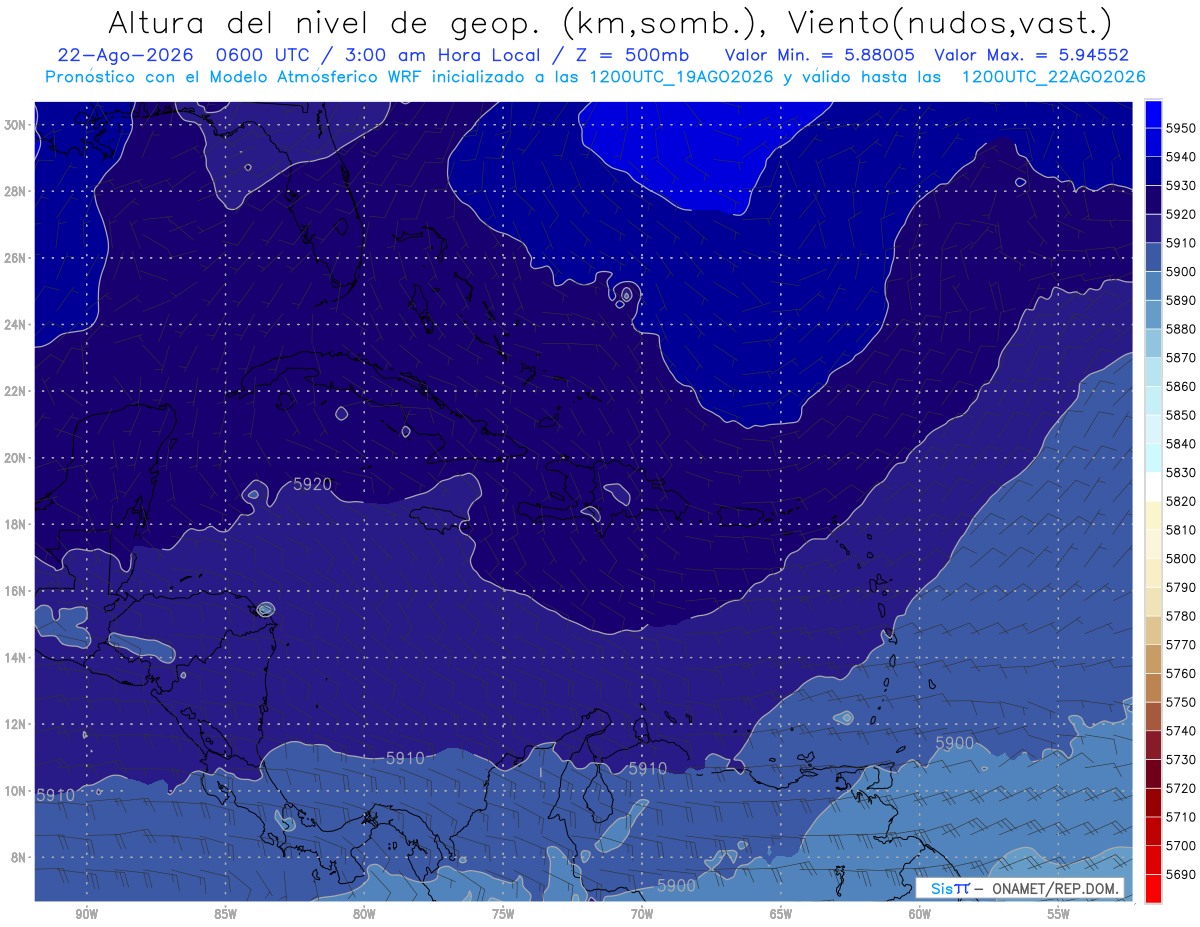Click the 5950 legend value
This screenshot has height=927, width=1200.
tap(1181, 128)
